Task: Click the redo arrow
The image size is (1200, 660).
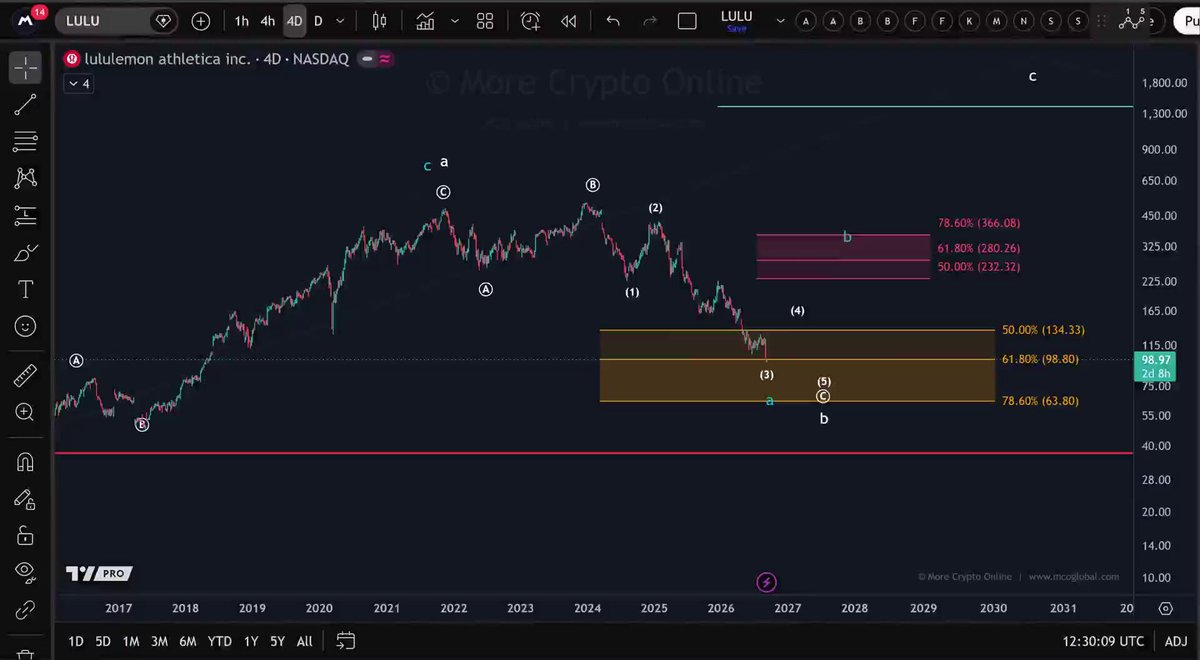Action: click(650, 21)
